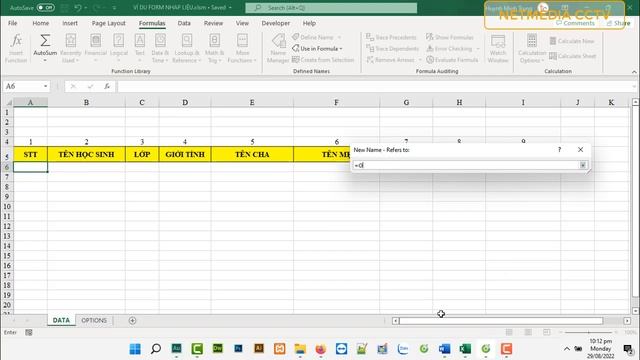Viewport: 640px width, 360px height.
Task: Open the Logical functions icon
Action: pyautogui.click(x=119, y=40)
